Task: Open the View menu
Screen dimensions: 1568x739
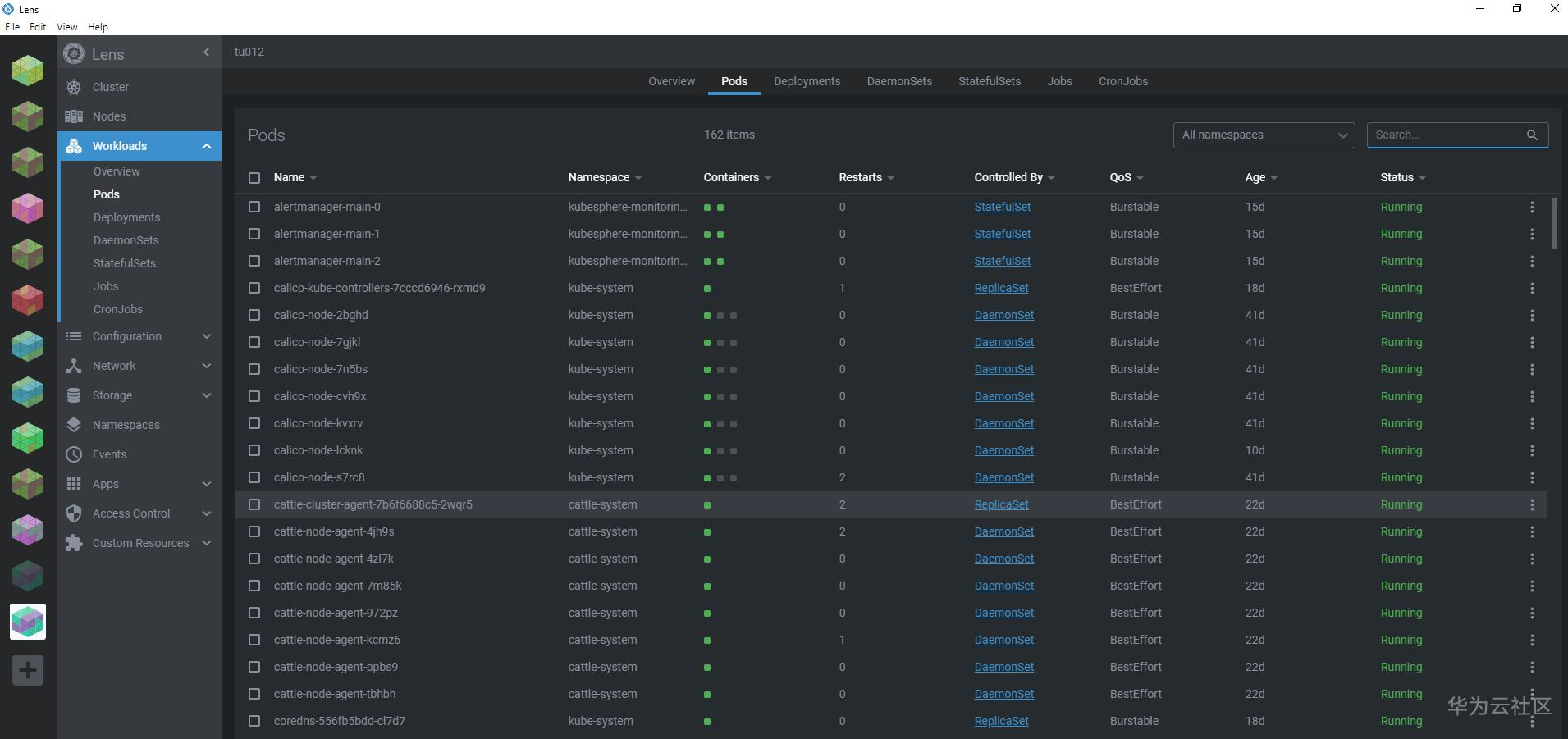Action: pos(66,27)
